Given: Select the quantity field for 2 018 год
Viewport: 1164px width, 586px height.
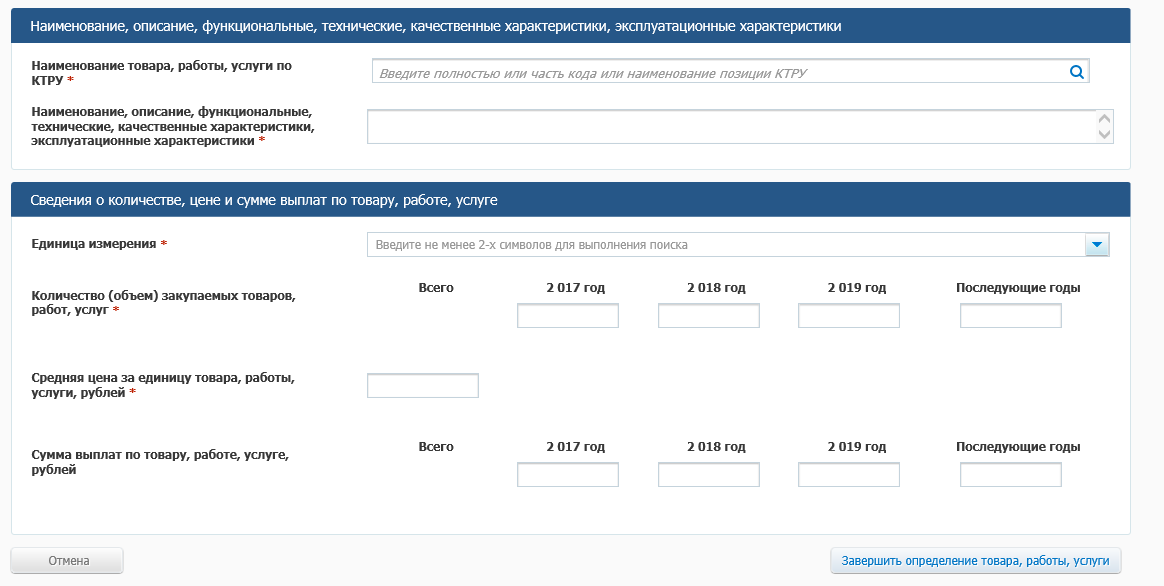Looking at the screenshot, I should pyautogui.click(x=708, y=316).
